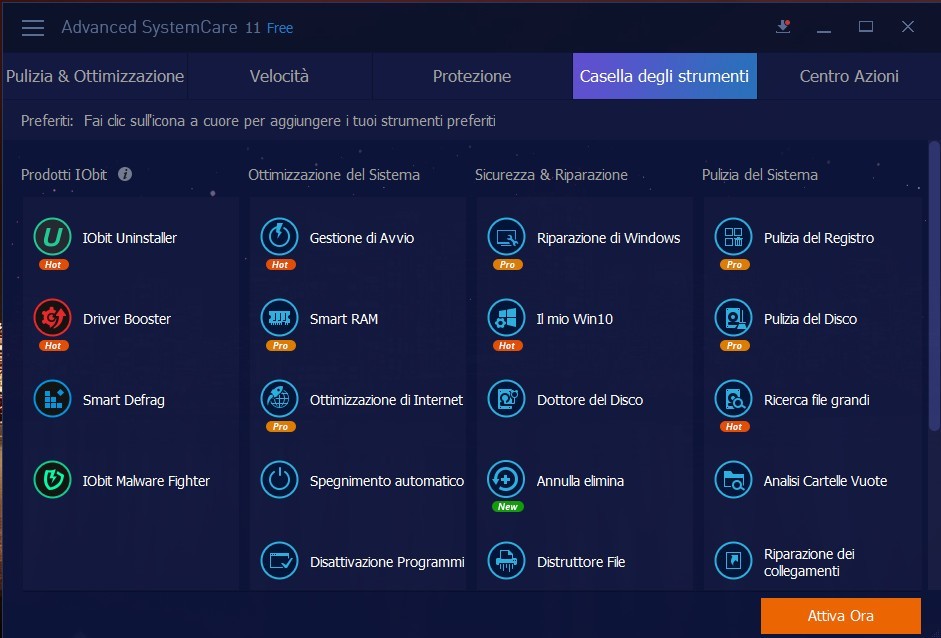Launch Driver Booster icon

tap(51, 319)
